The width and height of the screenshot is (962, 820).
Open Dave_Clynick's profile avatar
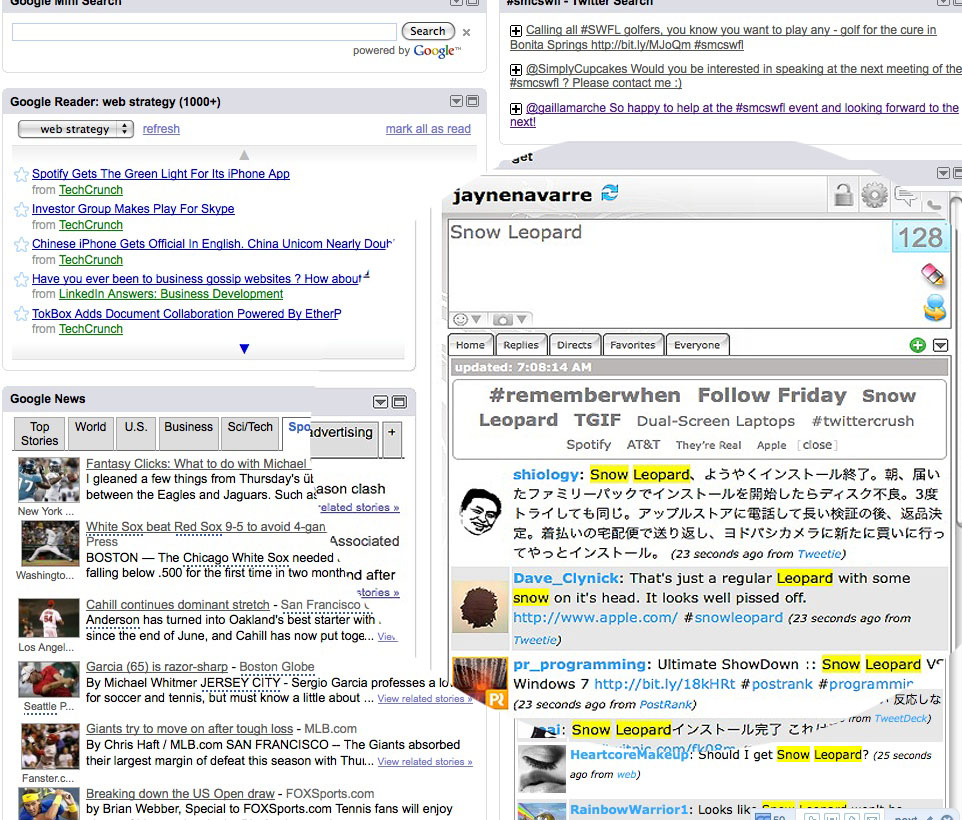pos(480,607)
